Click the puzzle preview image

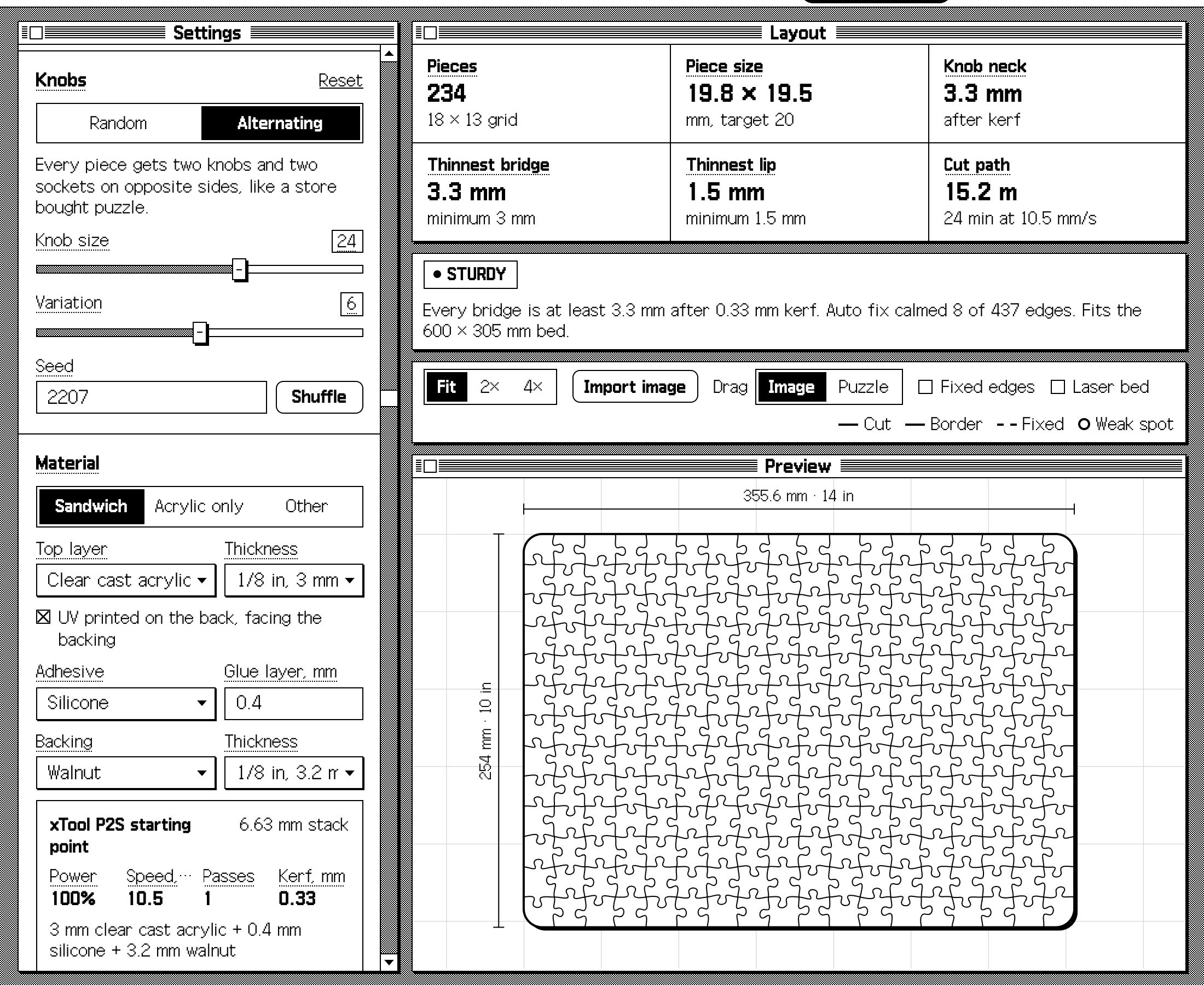pos(800,731)
